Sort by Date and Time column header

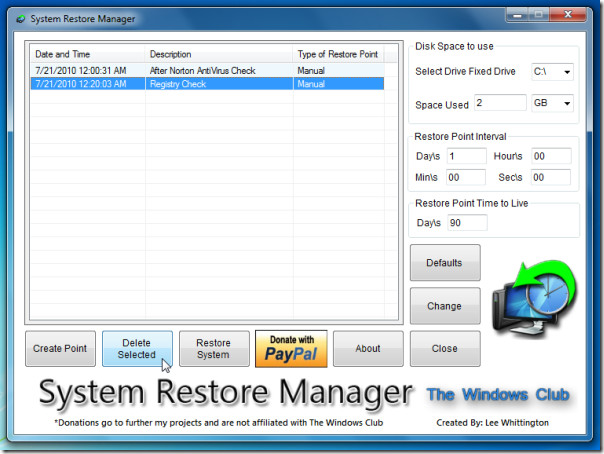coord(88,54)
